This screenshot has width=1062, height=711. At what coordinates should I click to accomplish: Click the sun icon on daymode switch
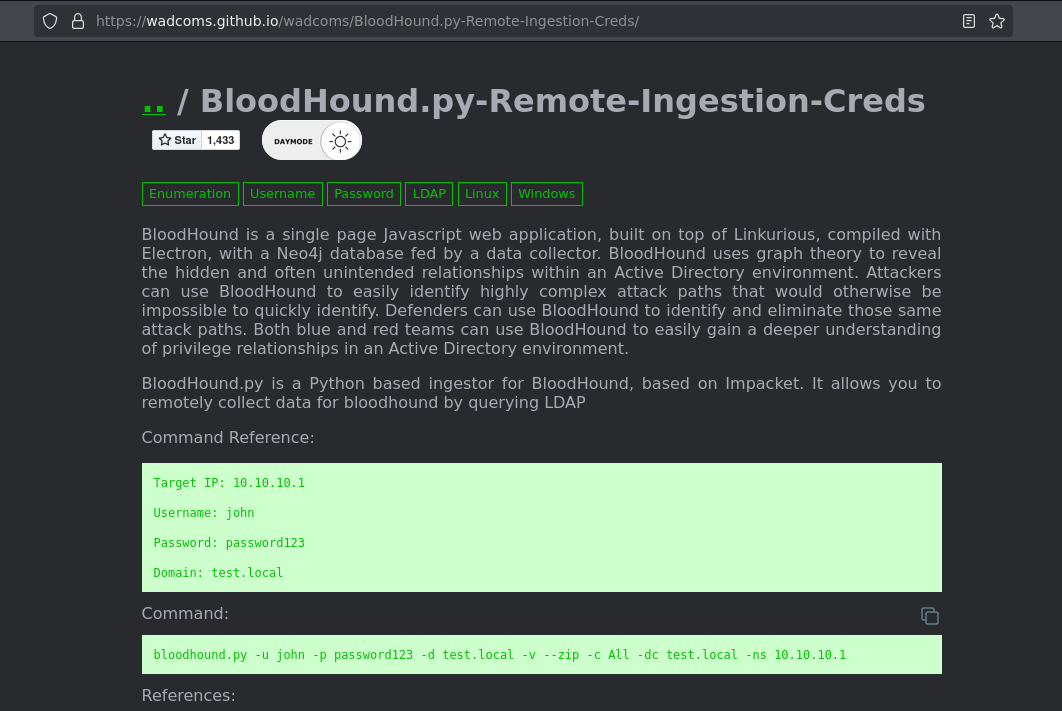(x=341, y=141)
